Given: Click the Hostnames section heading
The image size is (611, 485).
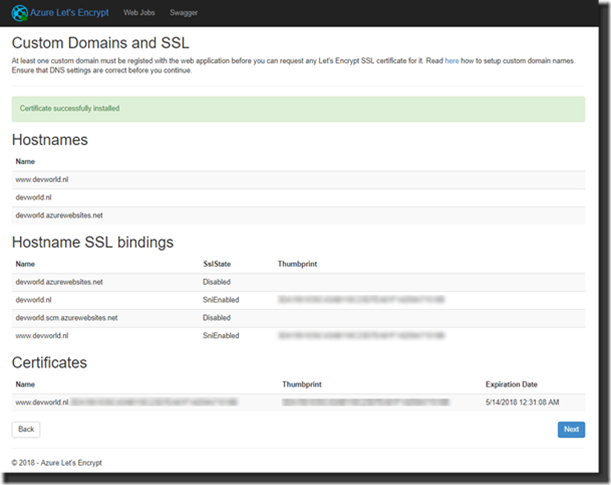Looking at the screenshot, I should (50, 140).
